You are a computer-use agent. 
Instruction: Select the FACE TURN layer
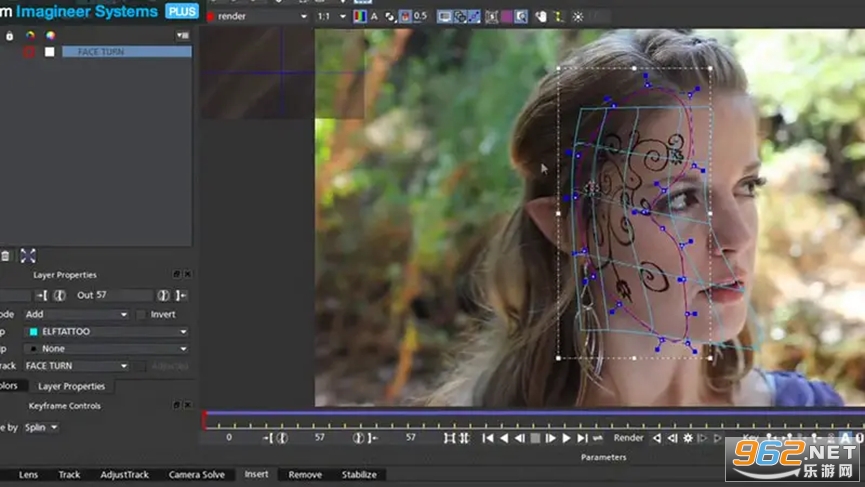point(127,52)
